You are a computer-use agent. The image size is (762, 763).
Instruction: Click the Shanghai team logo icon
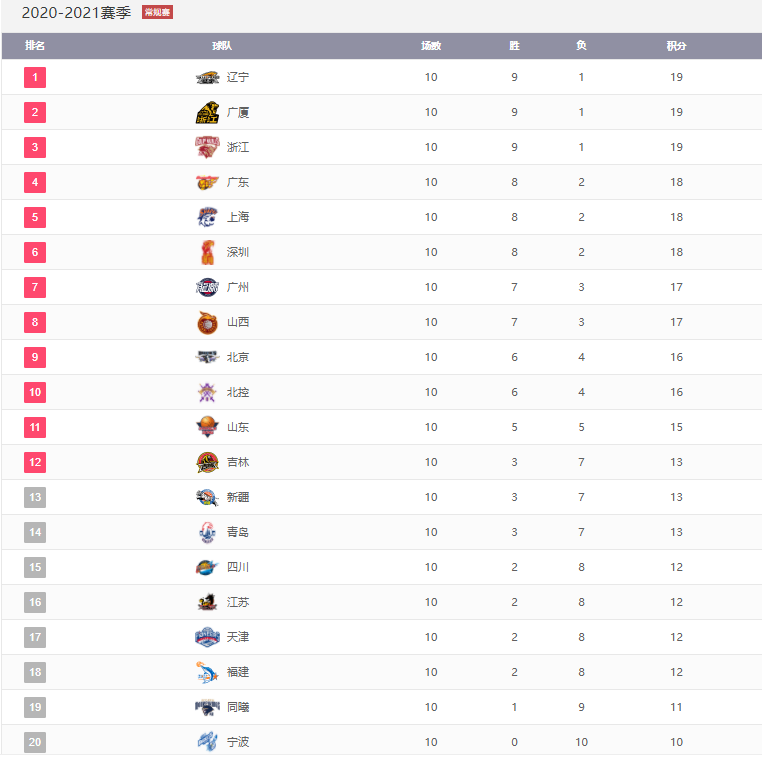tap(207, 217)
